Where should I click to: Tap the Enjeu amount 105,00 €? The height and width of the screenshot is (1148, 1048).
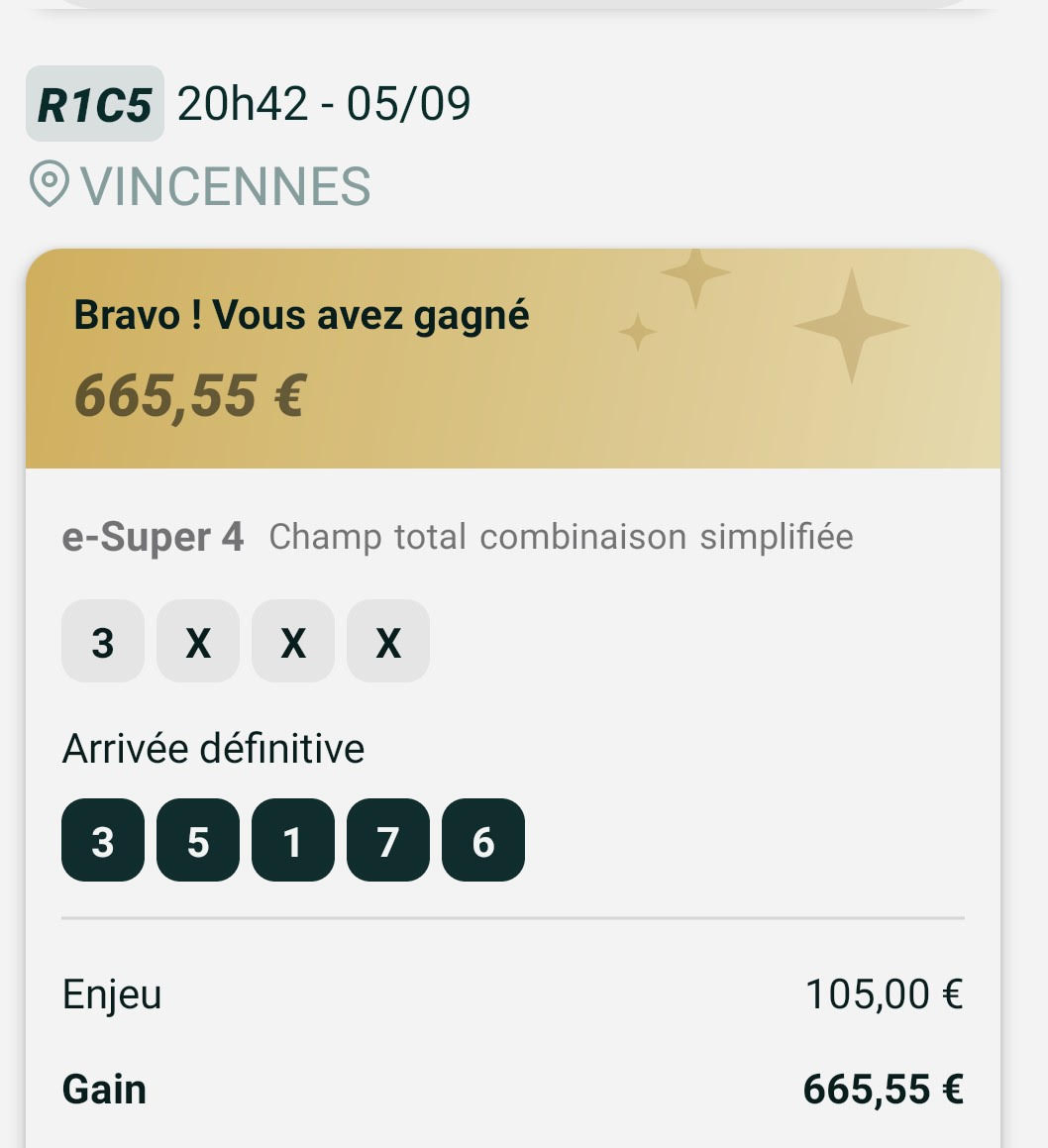(x=883, y=993)
